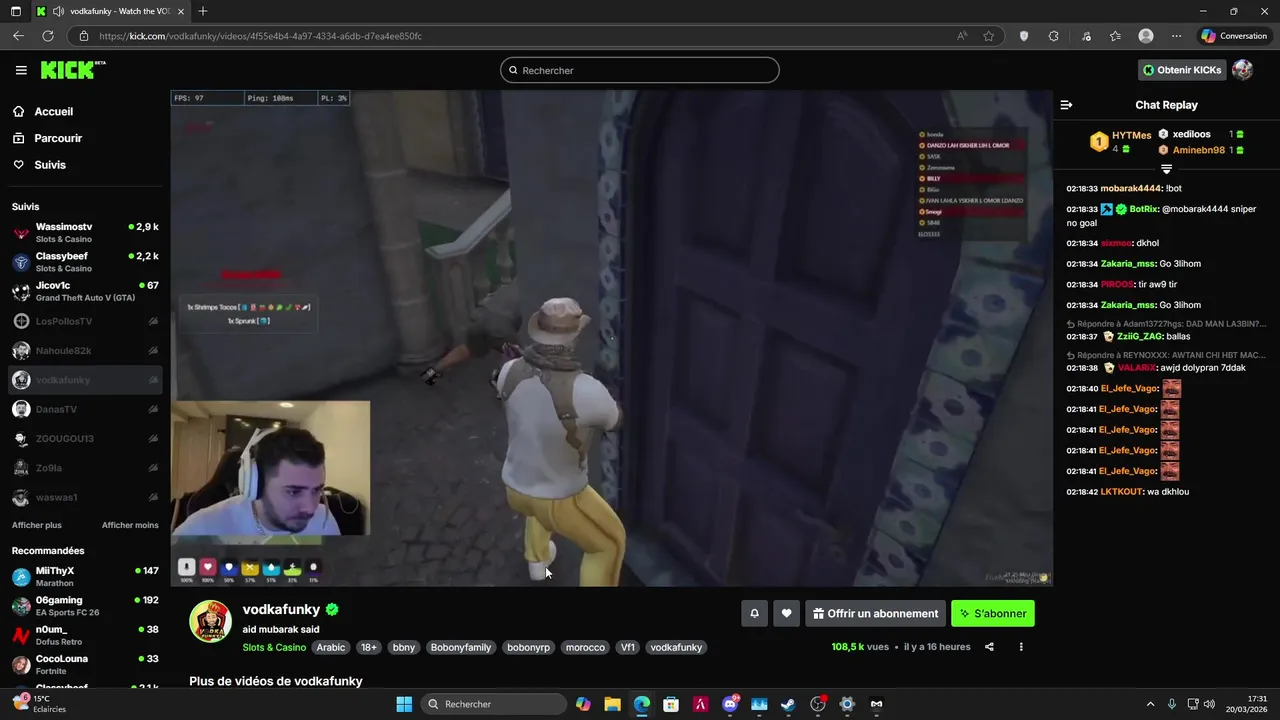Focus the Kick Rechercher search box

(640, 70)
